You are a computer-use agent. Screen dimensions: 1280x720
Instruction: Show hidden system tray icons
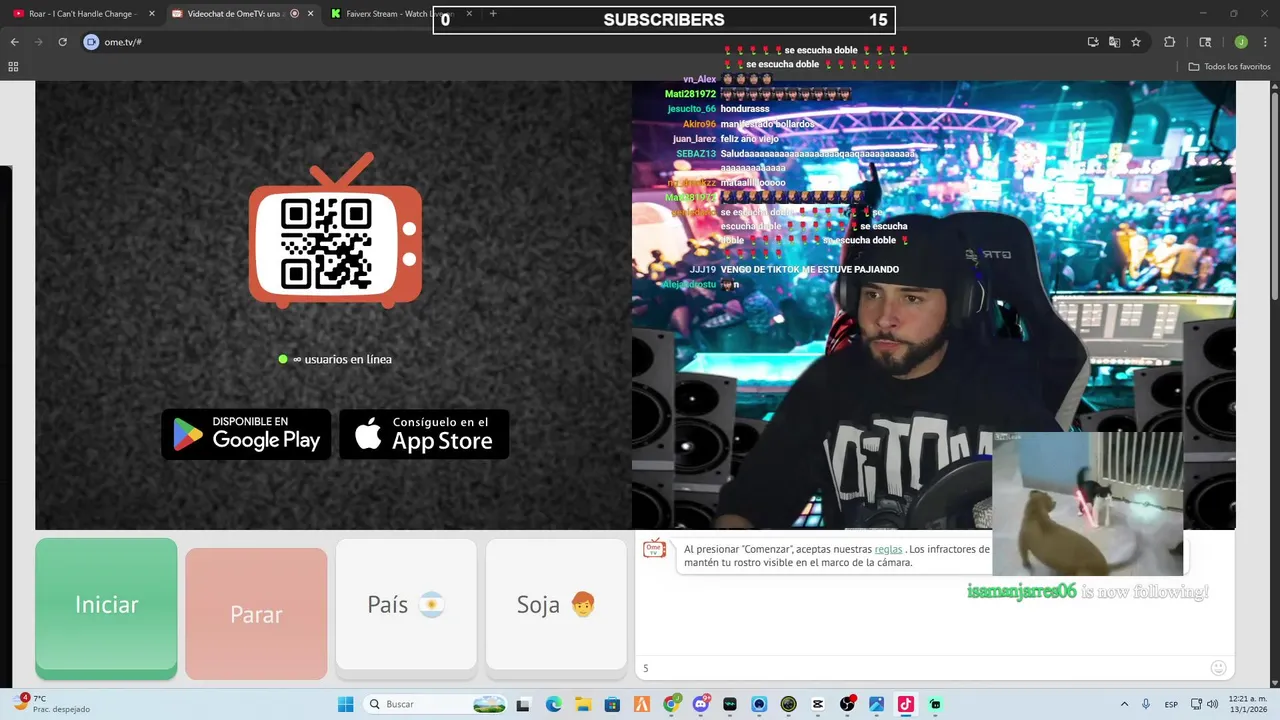[x=1124, y=704]
